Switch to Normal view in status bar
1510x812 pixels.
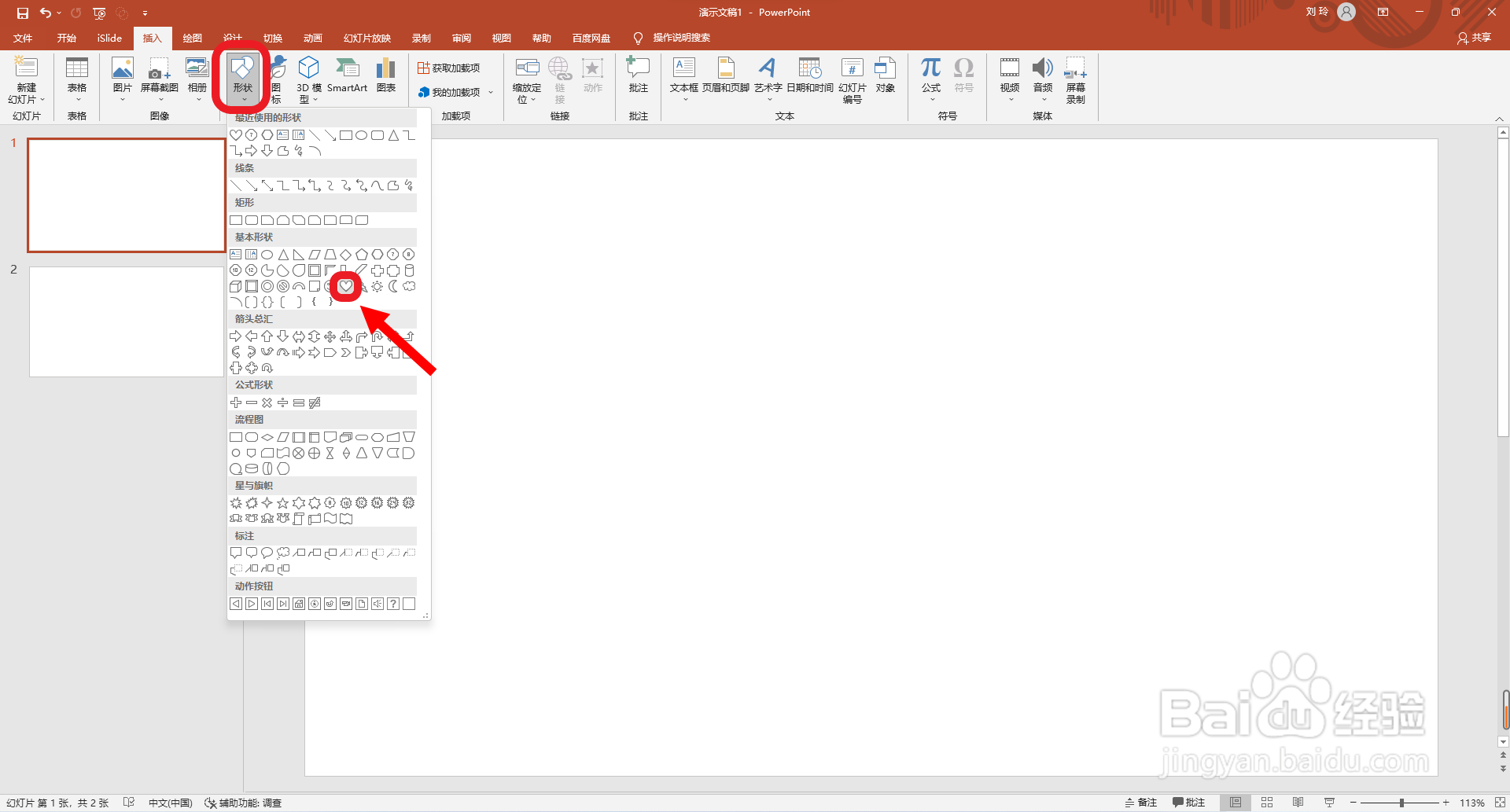(x=1236, y=803)
